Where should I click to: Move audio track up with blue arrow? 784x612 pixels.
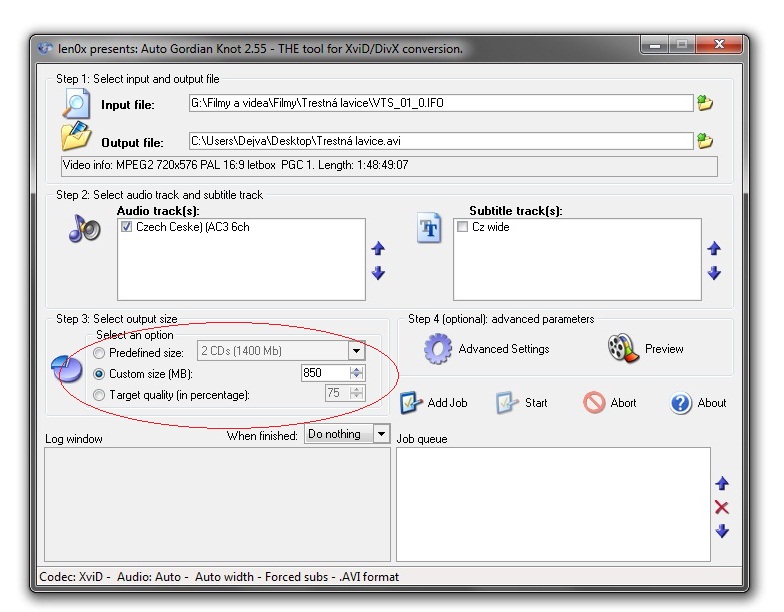click(378, 248)
